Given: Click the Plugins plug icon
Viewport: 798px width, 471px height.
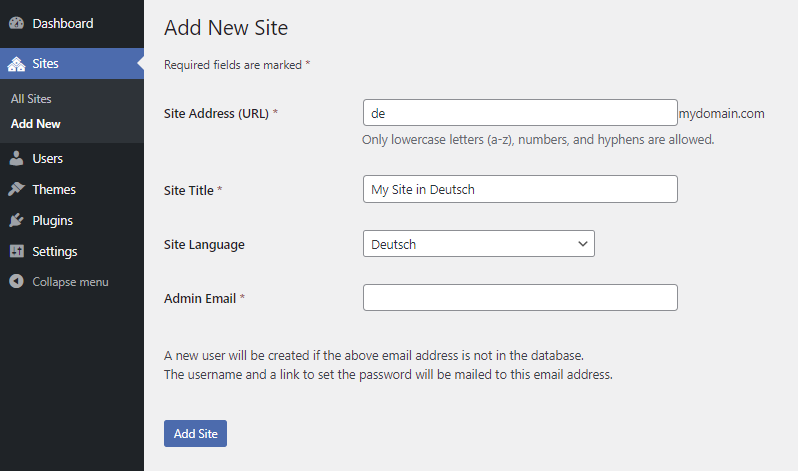Looking at the screenshot, I should pos(16,221).
